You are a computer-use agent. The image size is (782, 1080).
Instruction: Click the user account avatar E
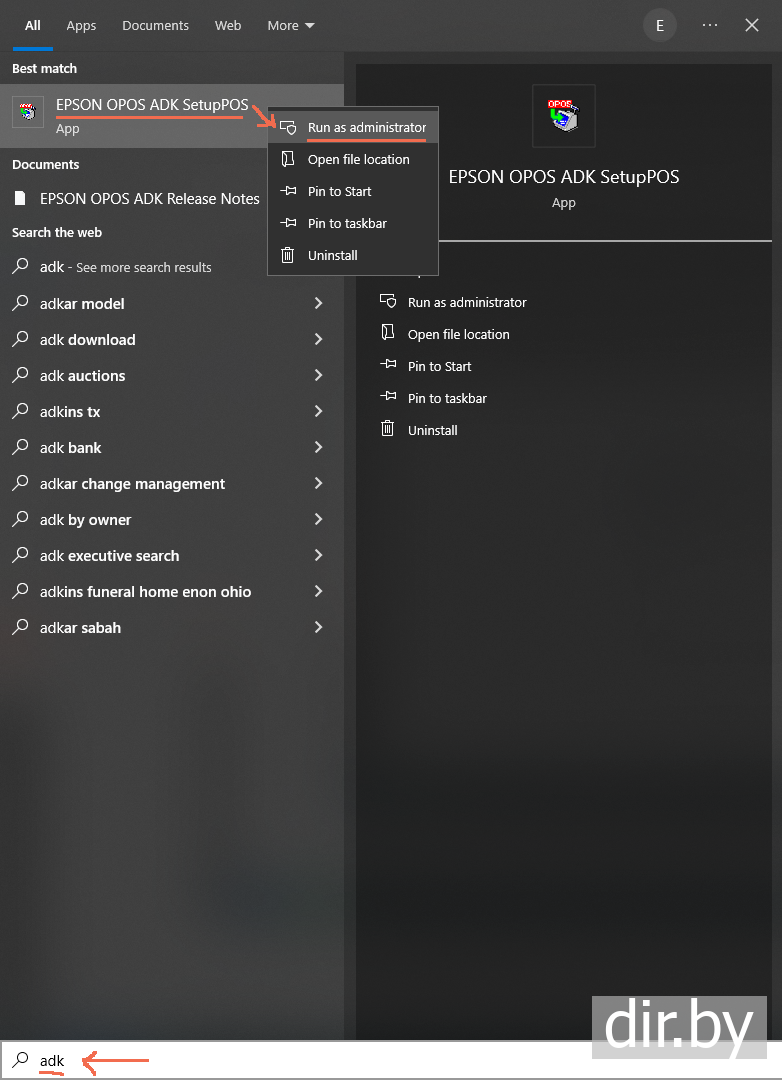click(x=660, y=25)
